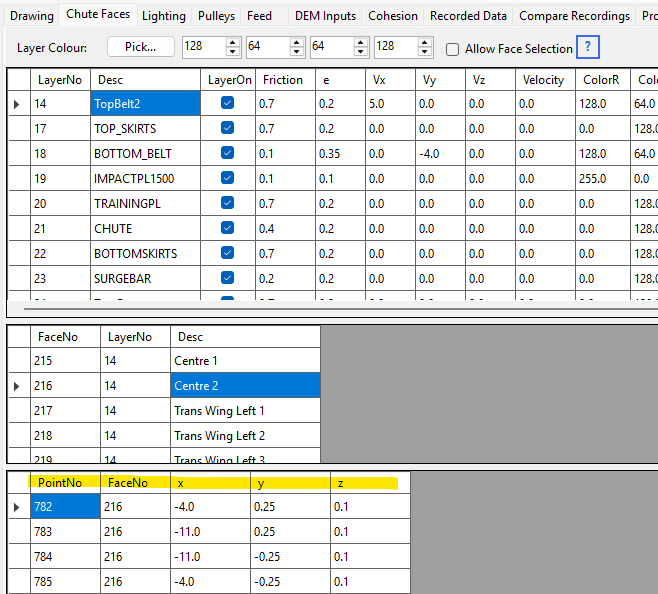
Task: Open the Pulleys tab
Action: (216, 16)
